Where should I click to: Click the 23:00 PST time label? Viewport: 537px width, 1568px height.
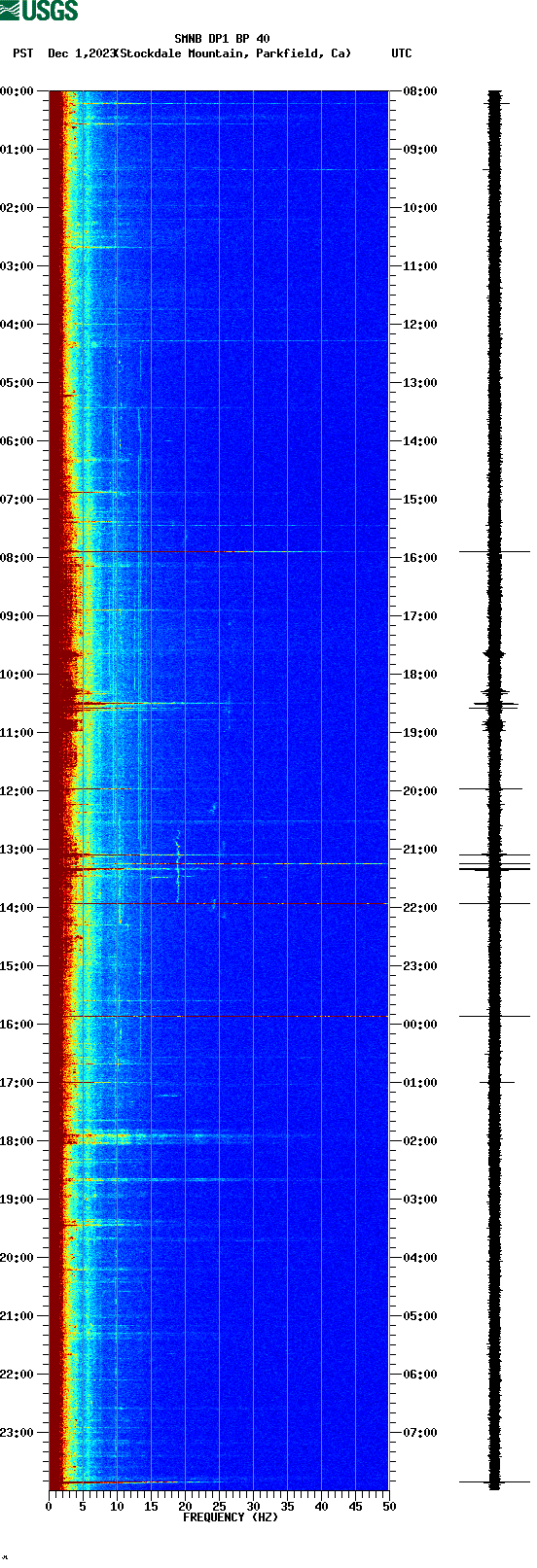(17, 1433)
